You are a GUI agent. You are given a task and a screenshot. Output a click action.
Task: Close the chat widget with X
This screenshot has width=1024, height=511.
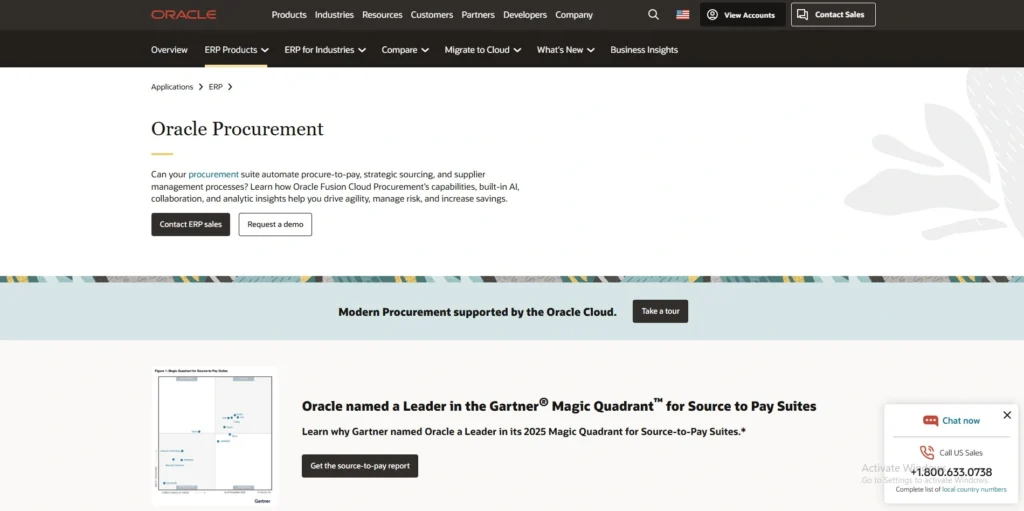1007,415
